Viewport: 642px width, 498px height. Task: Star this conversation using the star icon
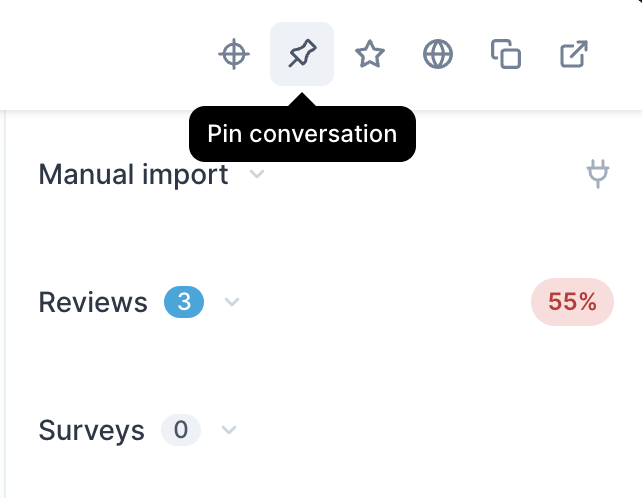(370, 54)
